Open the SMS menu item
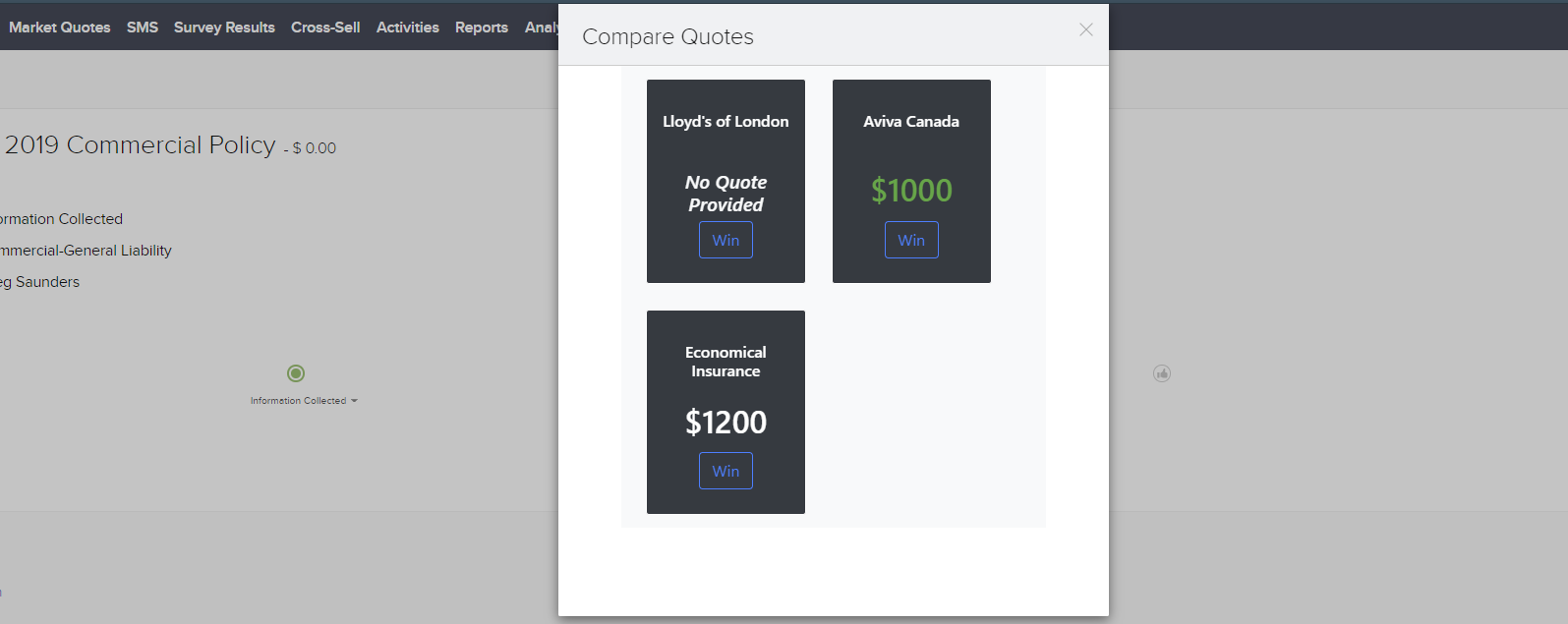Viewport: 1568px width, 624px height. pyautogui.click(x=143, y=28)
